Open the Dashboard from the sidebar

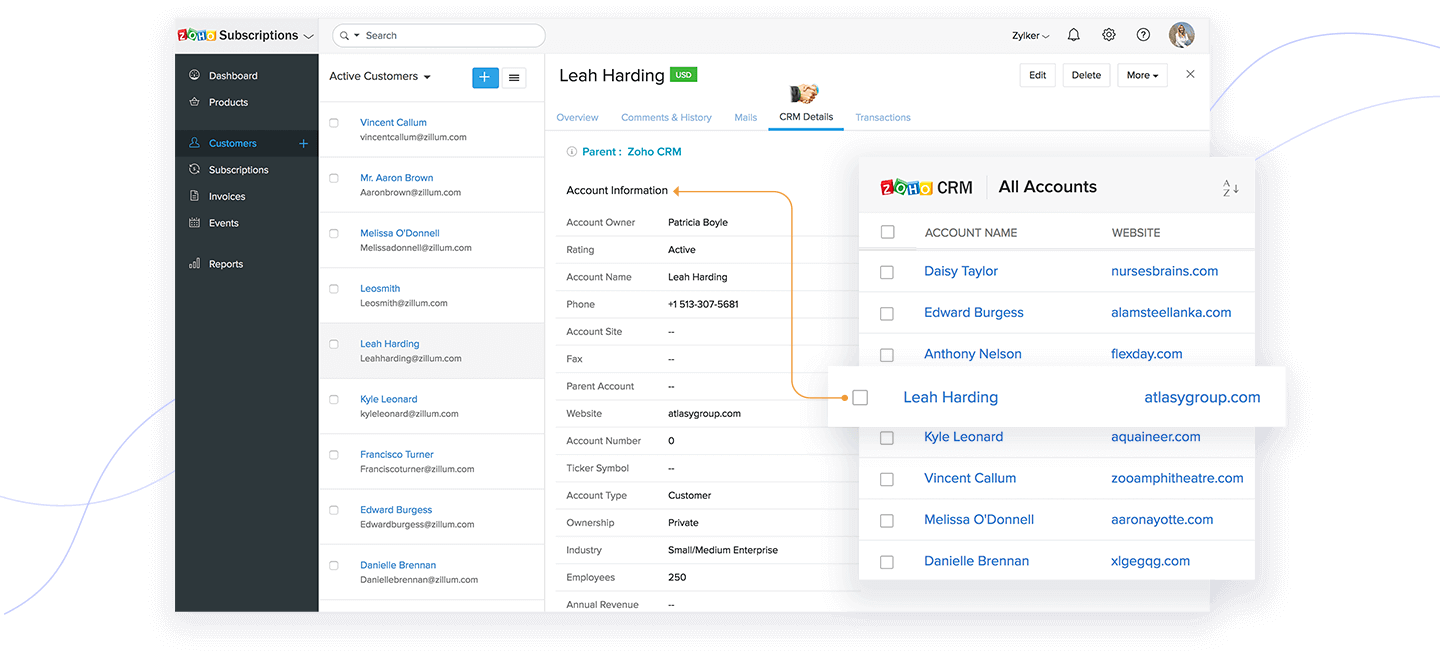232,75
